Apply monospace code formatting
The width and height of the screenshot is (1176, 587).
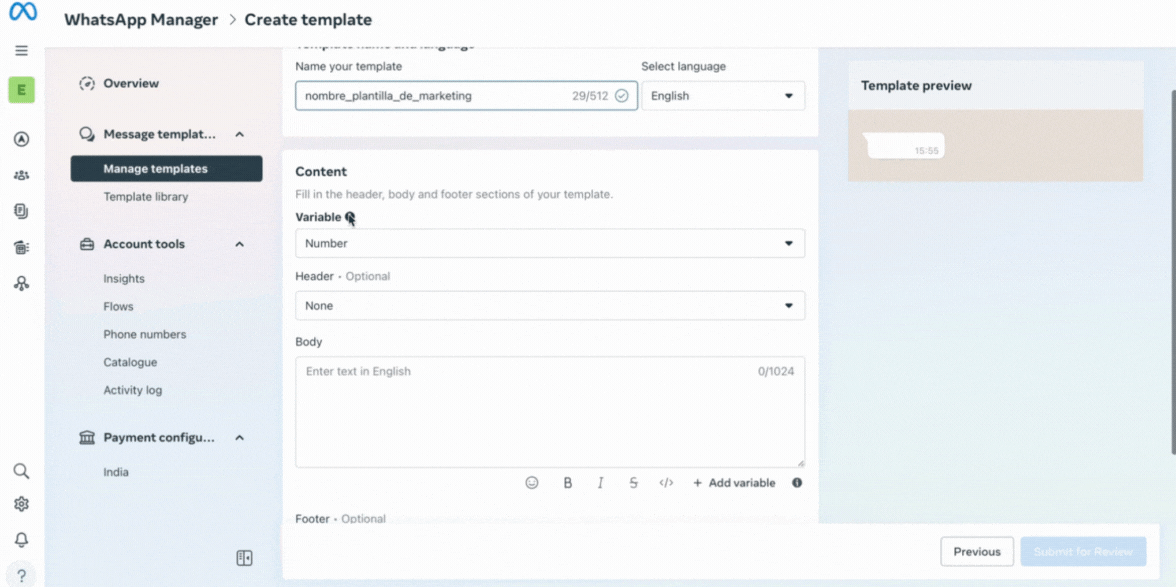click(x=666, y=483)
